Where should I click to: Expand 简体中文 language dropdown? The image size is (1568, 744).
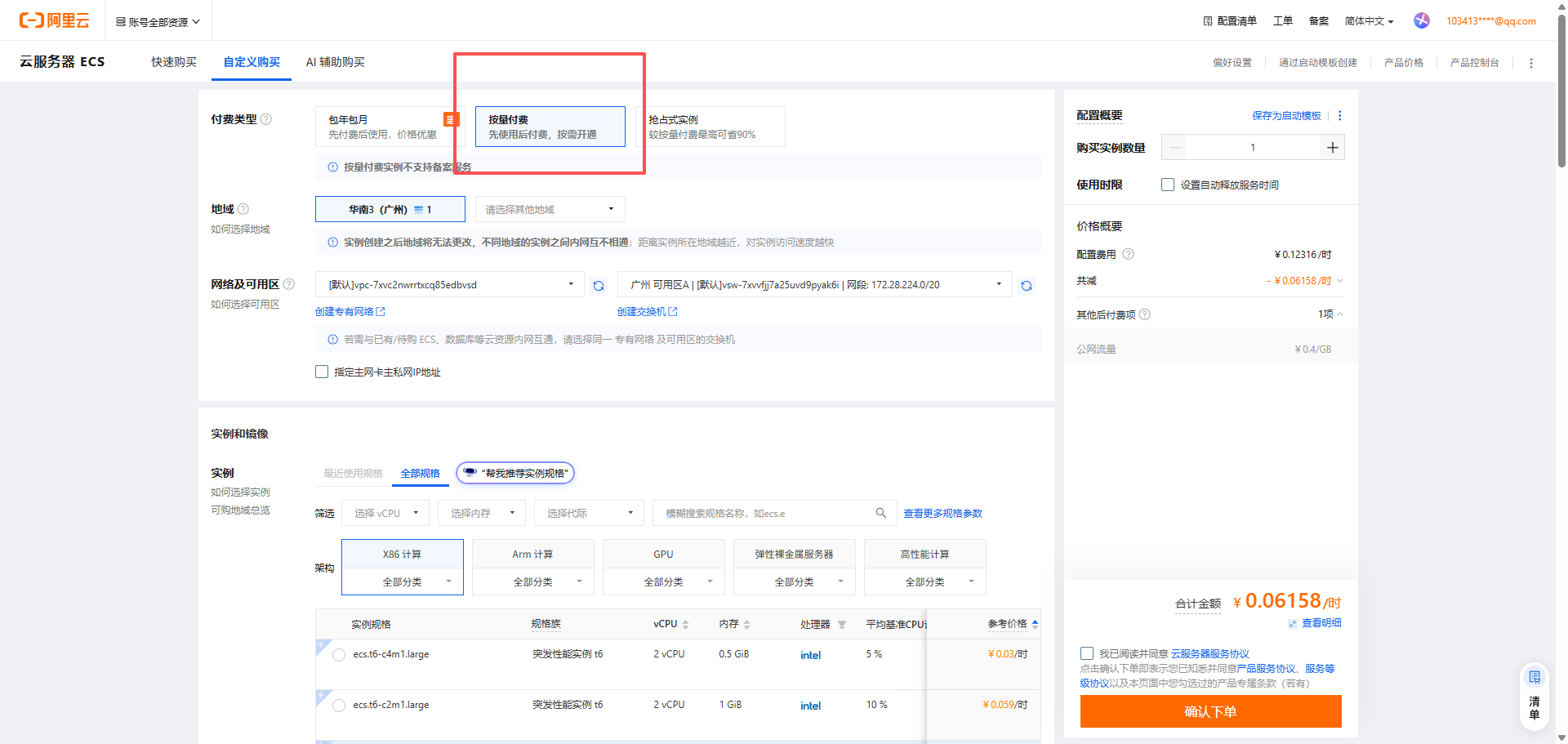(1370, 21)
